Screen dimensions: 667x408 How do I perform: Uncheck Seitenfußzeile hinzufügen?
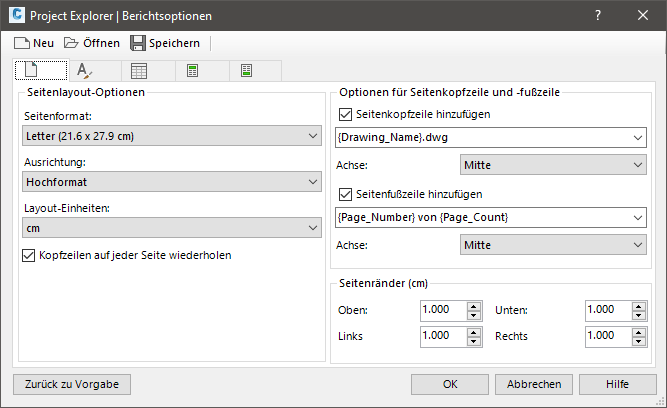tap(347, 194)
